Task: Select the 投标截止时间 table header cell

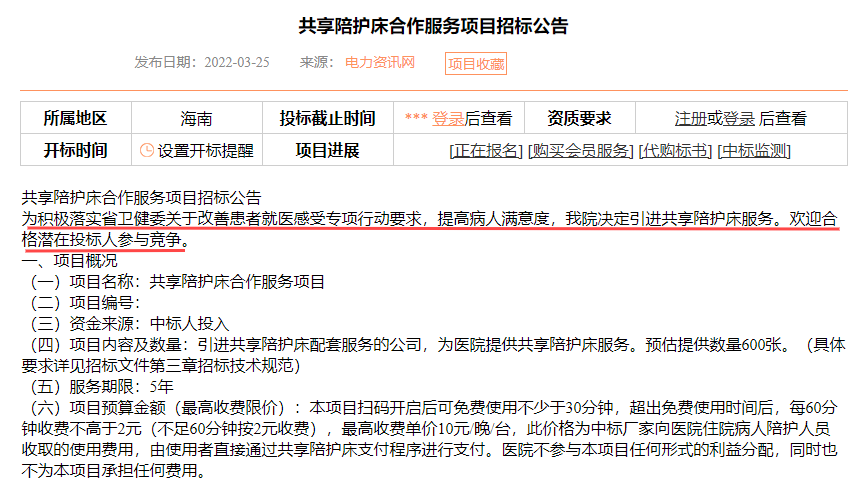Action: point(327,118)
